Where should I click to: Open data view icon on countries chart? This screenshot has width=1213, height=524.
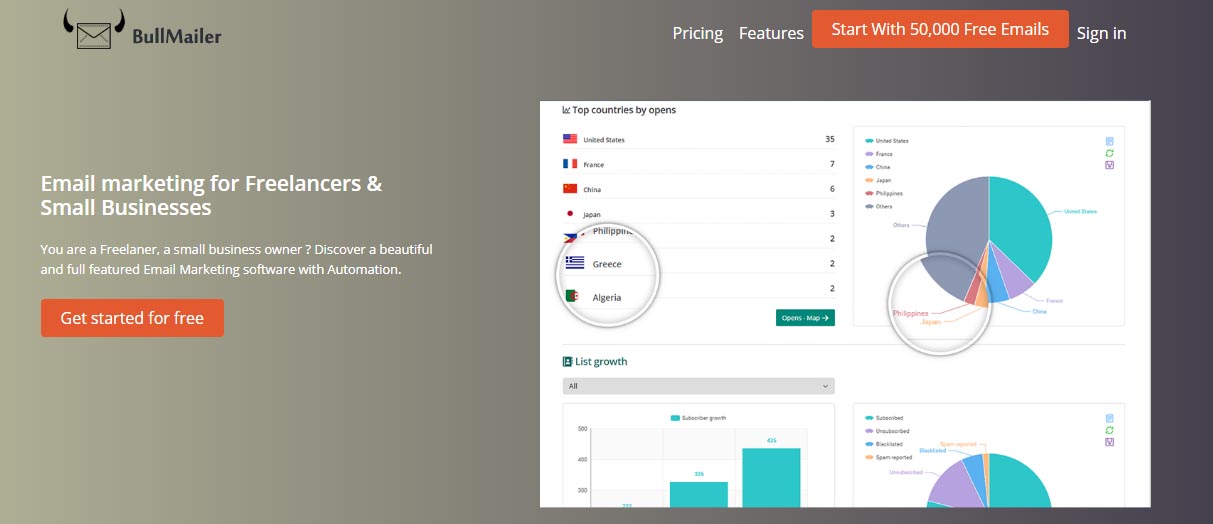pyautogui.click(x=1110, y=141)
